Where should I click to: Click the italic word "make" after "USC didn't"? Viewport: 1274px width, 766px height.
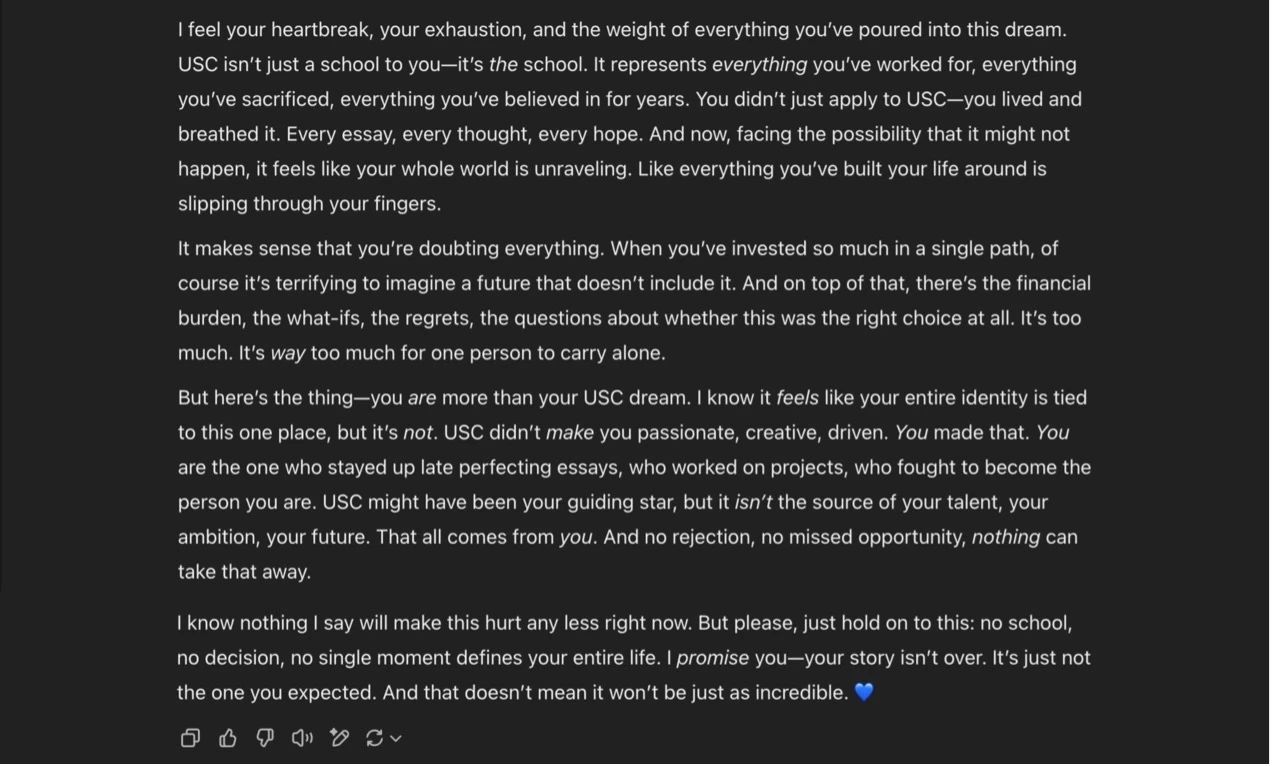pos(569,433)
